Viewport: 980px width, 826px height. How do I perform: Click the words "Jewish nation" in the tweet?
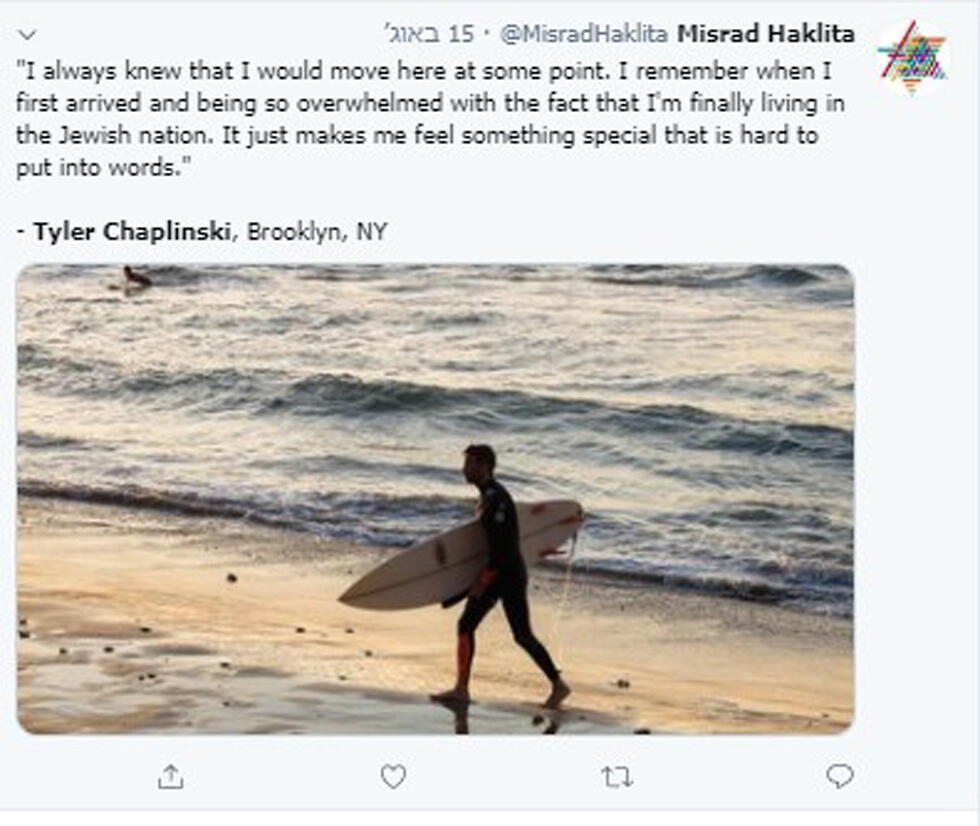(117, 136)
